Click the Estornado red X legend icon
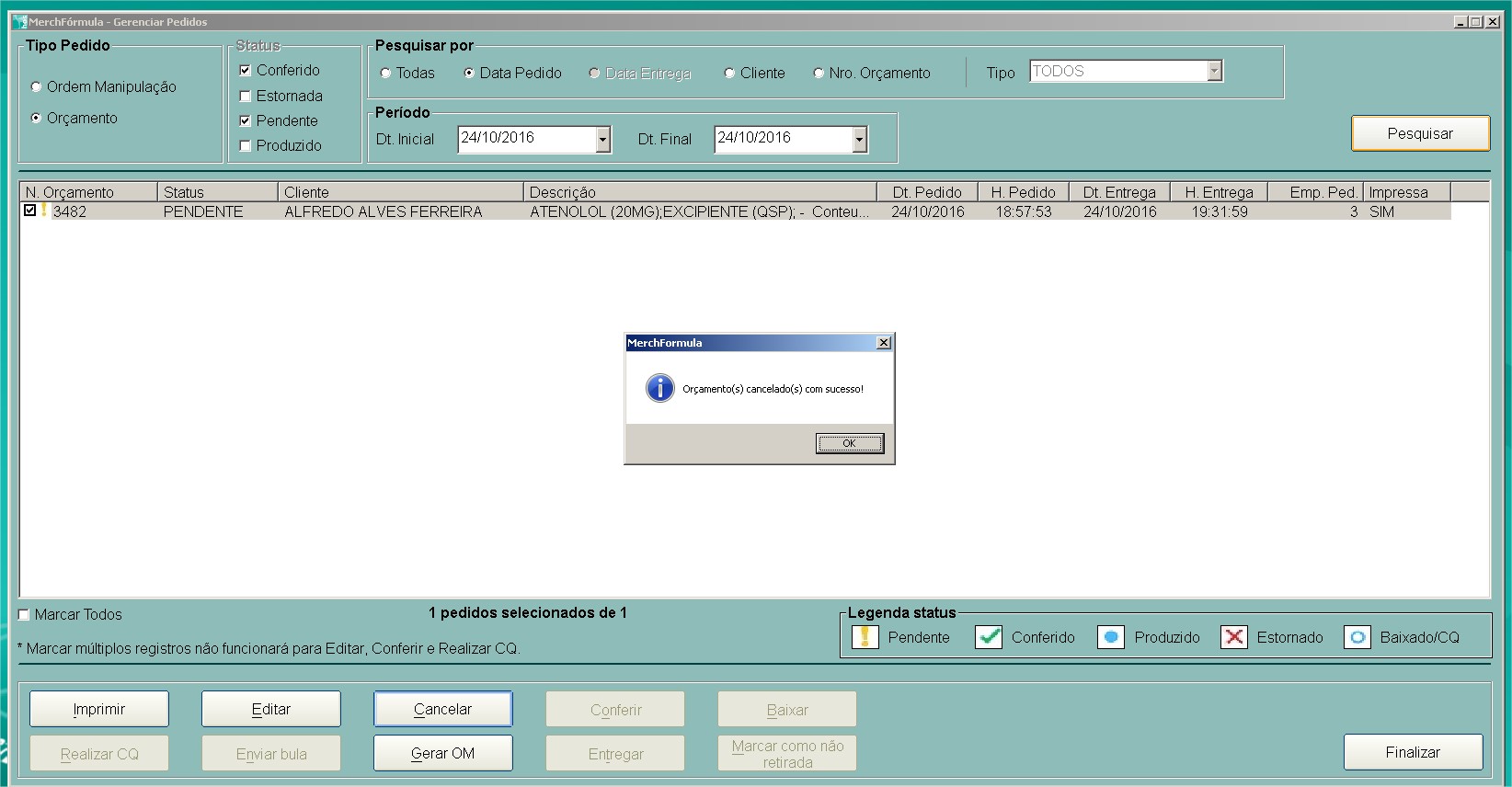 pyautogui.click(x=1234, y=637)
